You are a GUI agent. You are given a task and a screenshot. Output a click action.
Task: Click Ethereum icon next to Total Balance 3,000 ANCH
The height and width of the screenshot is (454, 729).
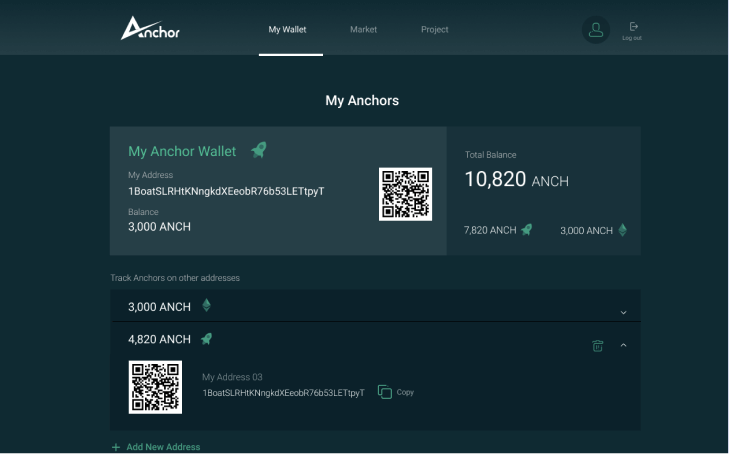[623, 230]
